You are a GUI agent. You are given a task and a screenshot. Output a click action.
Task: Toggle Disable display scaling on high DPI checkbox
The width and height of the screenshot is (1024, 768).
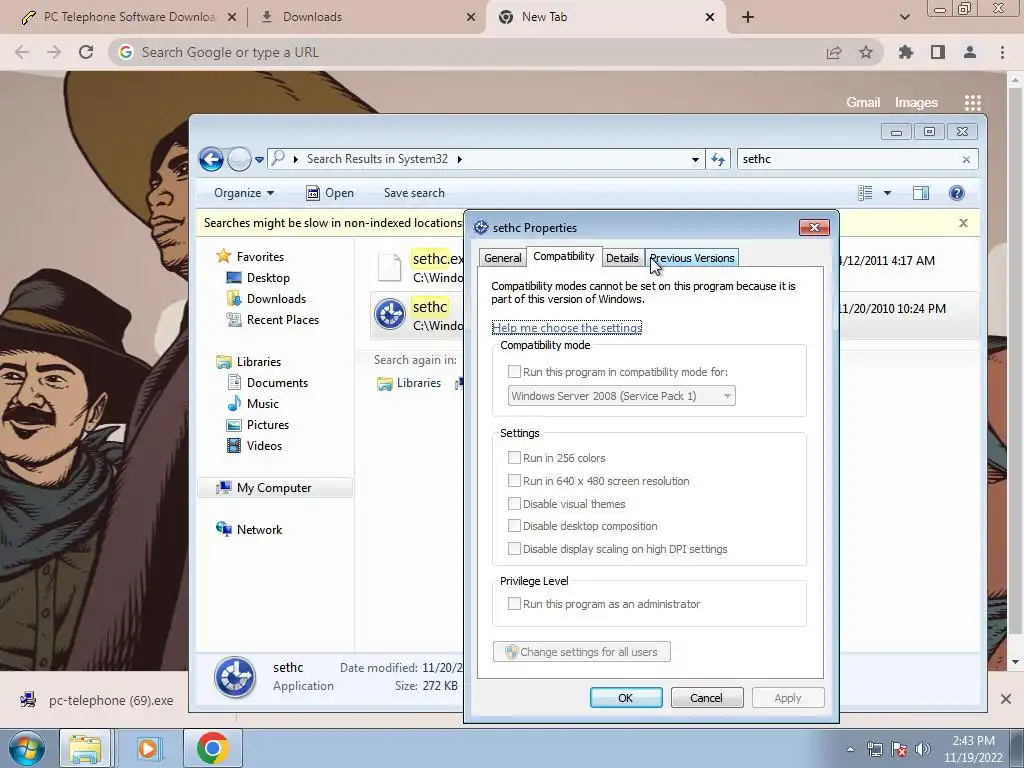click(x=515, y=549)
